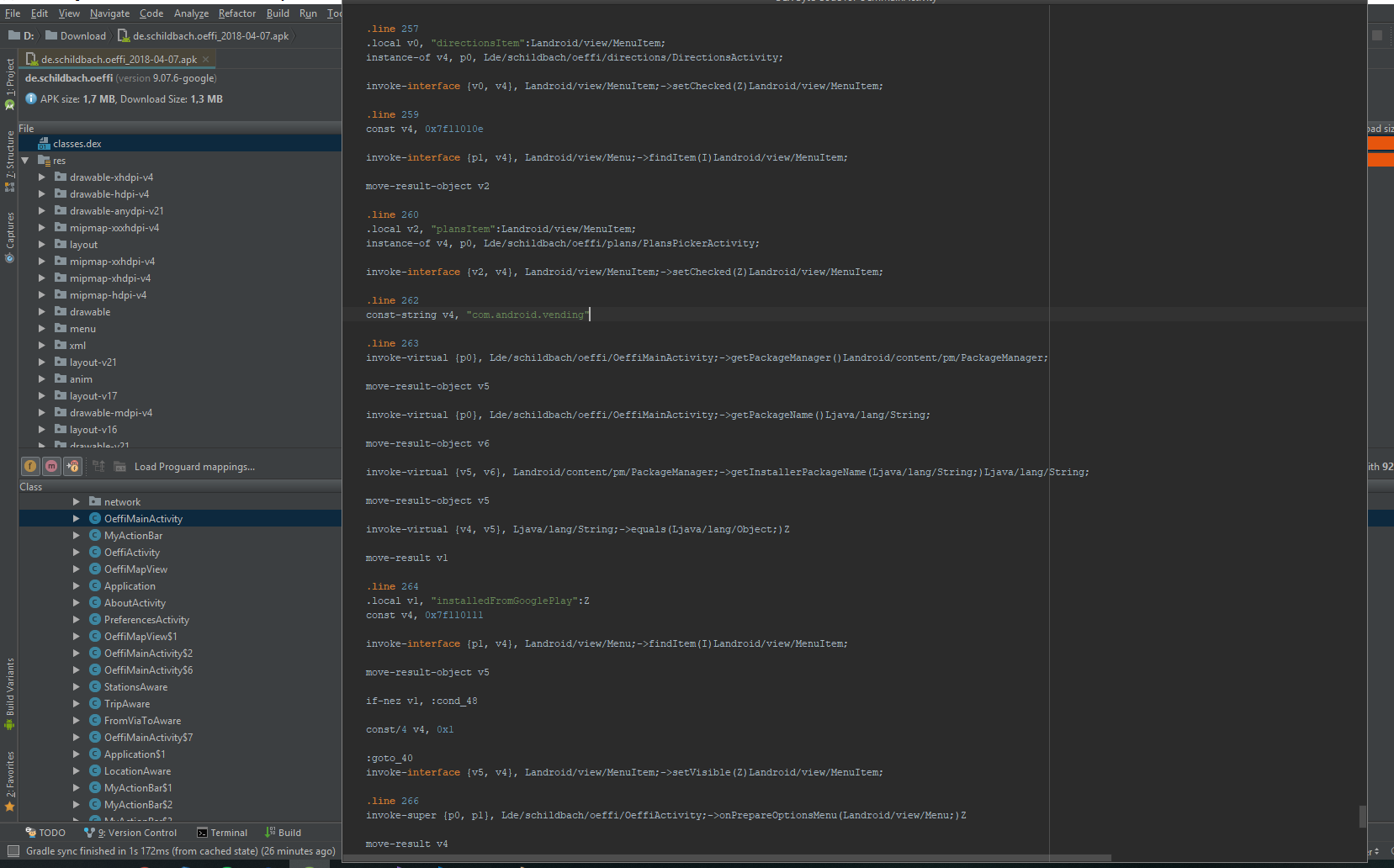Toggle Show all referenced methods and fields
The height and width of the screenshot is (868, 1394).
[72, 466]
